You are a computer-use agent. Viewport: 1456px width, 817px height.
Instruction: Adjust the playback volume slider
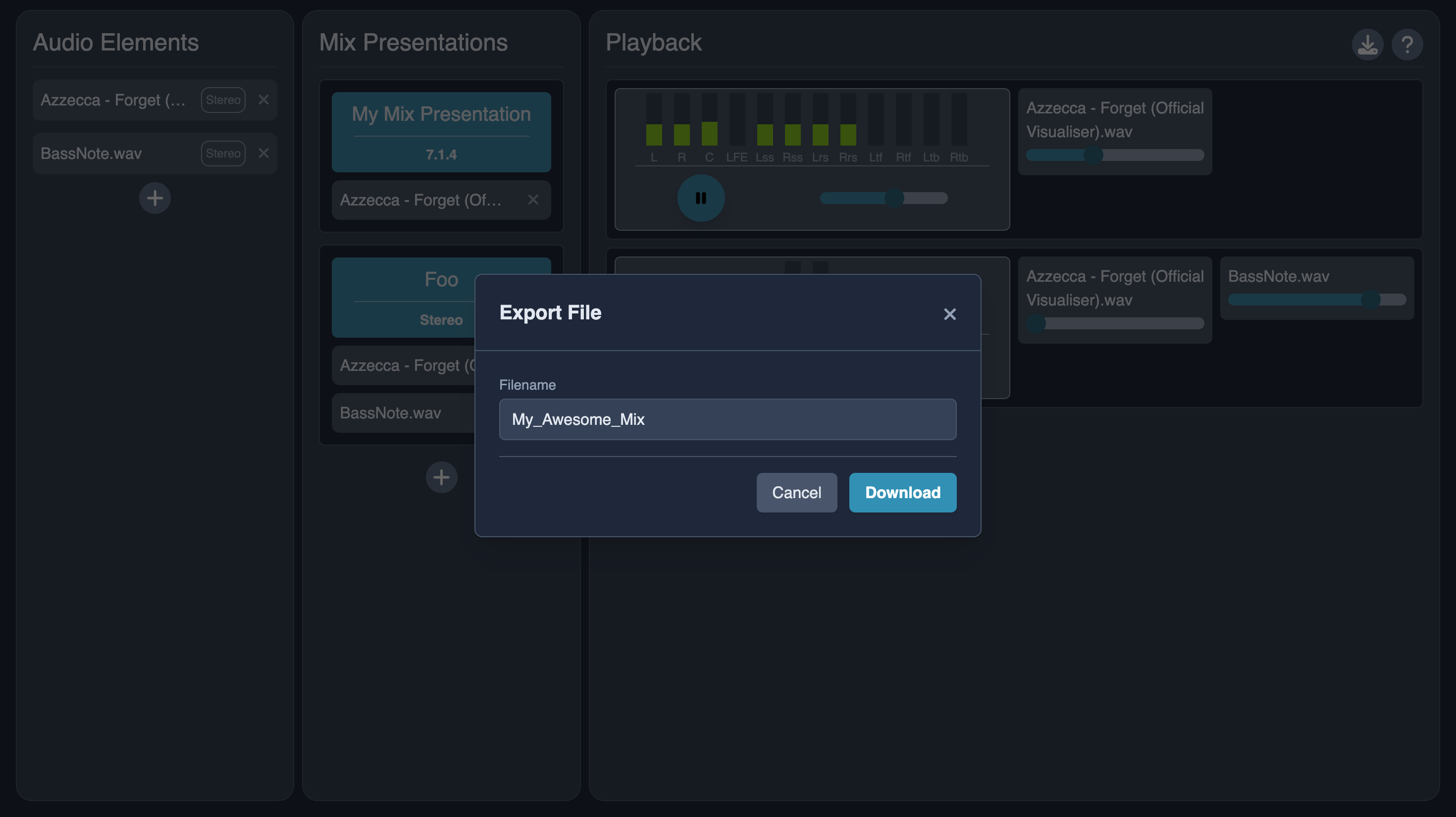click(894, 198)
